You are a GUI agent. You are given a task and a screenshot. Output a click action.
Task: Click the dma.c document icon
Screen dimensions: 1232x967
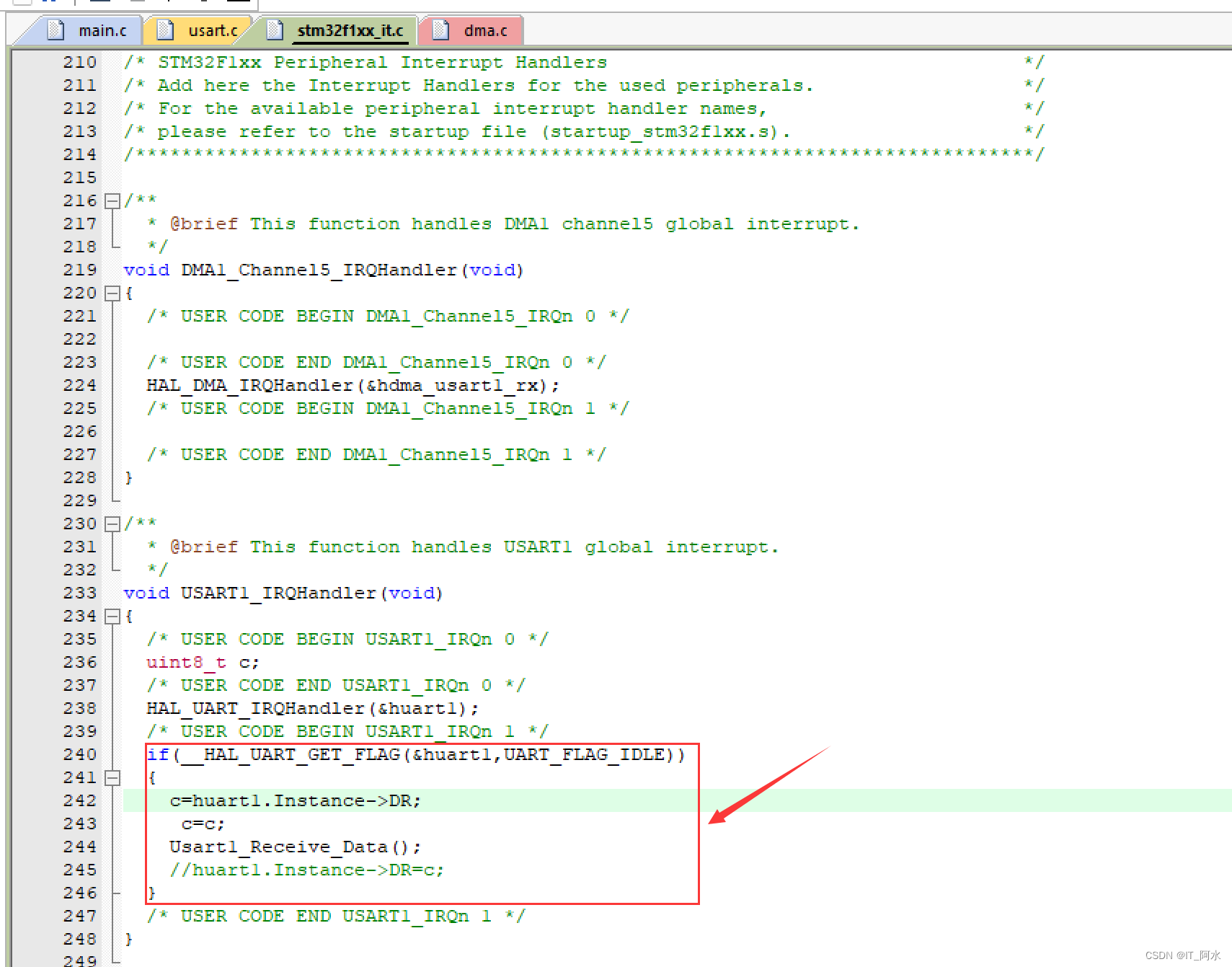coord(440,30)
